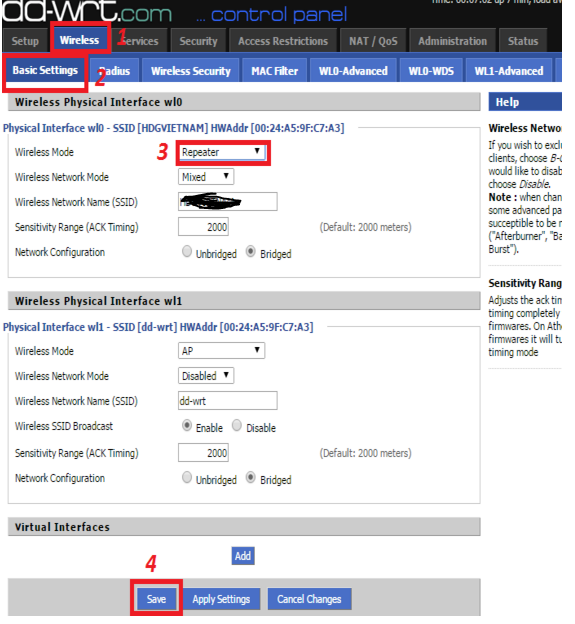This screenshot has height=624, width=575.
Task: Click the Help panel header
Action: (x=525, y=102)
